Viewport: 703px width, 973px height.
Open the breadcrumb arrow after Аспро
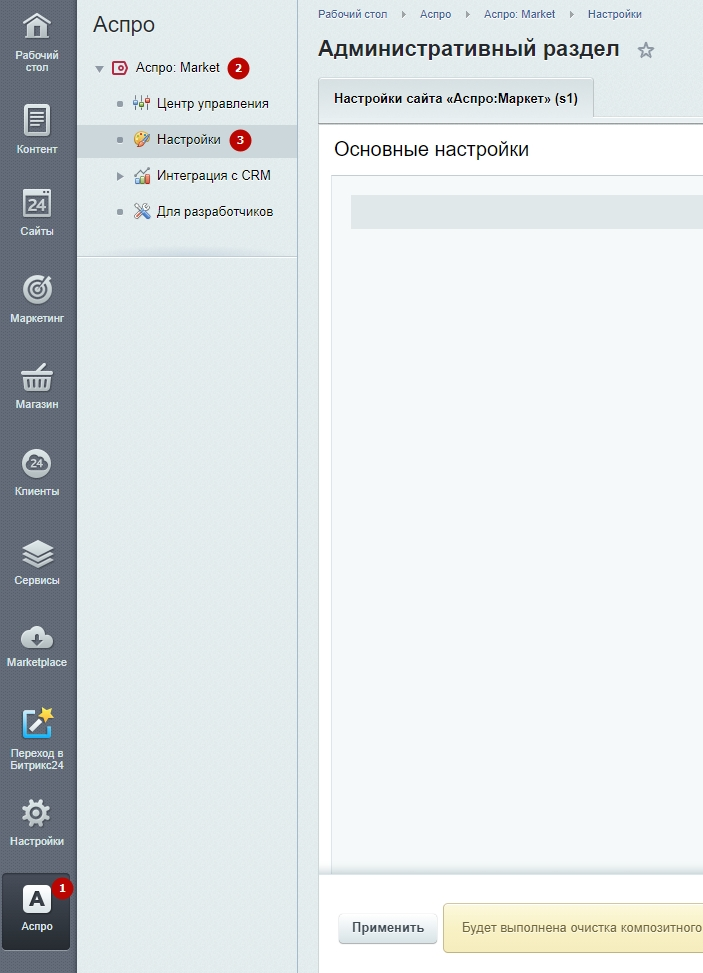pyautogui.click(x=468, y=14)
